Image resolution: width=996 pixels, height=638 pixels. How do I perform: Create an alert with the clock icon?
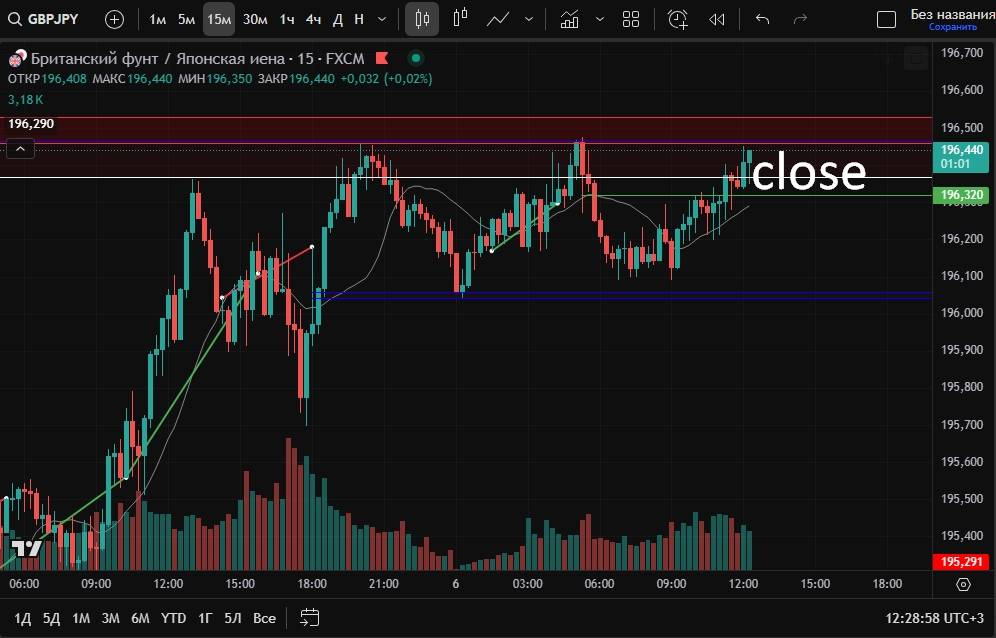tap(678, 19)
